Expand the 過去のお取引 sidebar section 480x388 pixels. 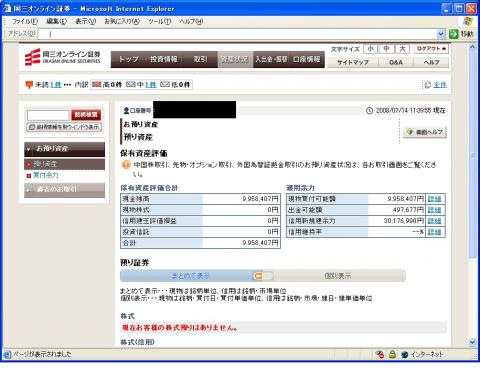64,190
